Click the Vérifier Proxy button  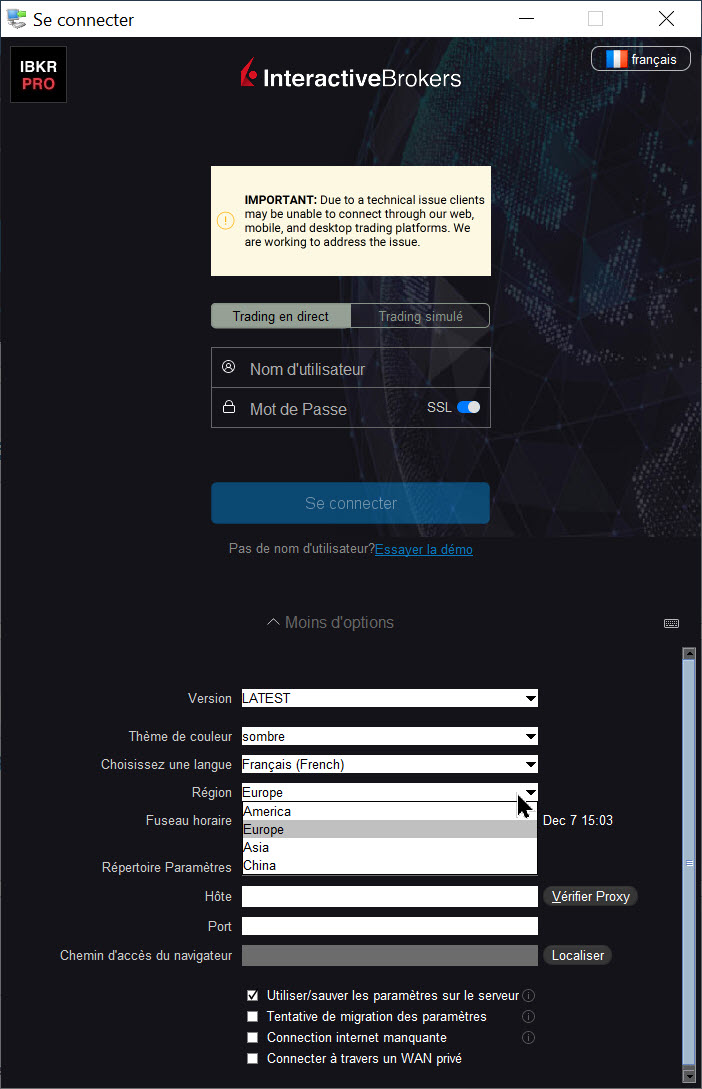pos(590,897)
